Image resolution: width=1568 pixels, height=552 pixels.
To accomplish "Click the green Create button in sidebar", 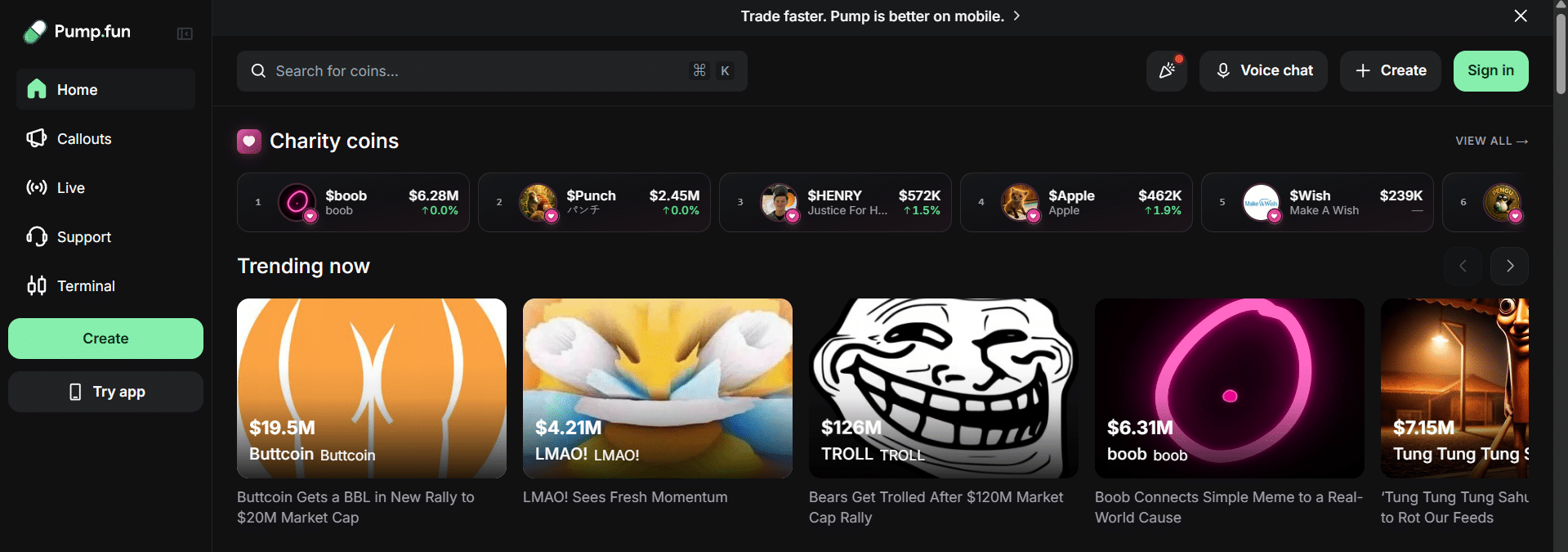I will (105, 339).
